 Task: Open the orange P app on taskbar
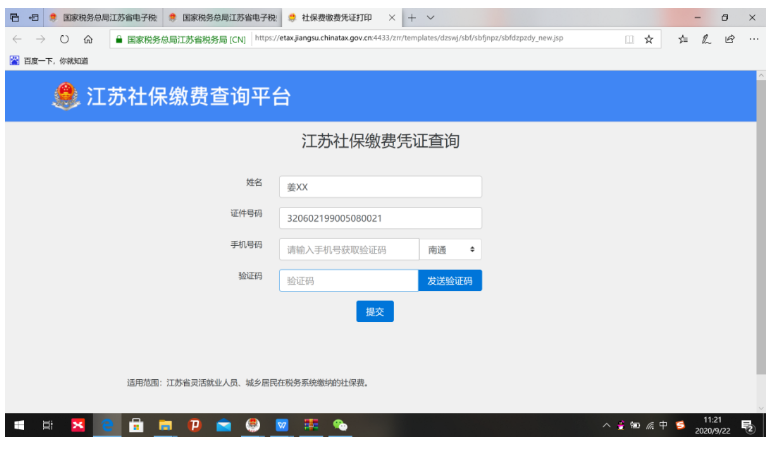pos(195,425)
